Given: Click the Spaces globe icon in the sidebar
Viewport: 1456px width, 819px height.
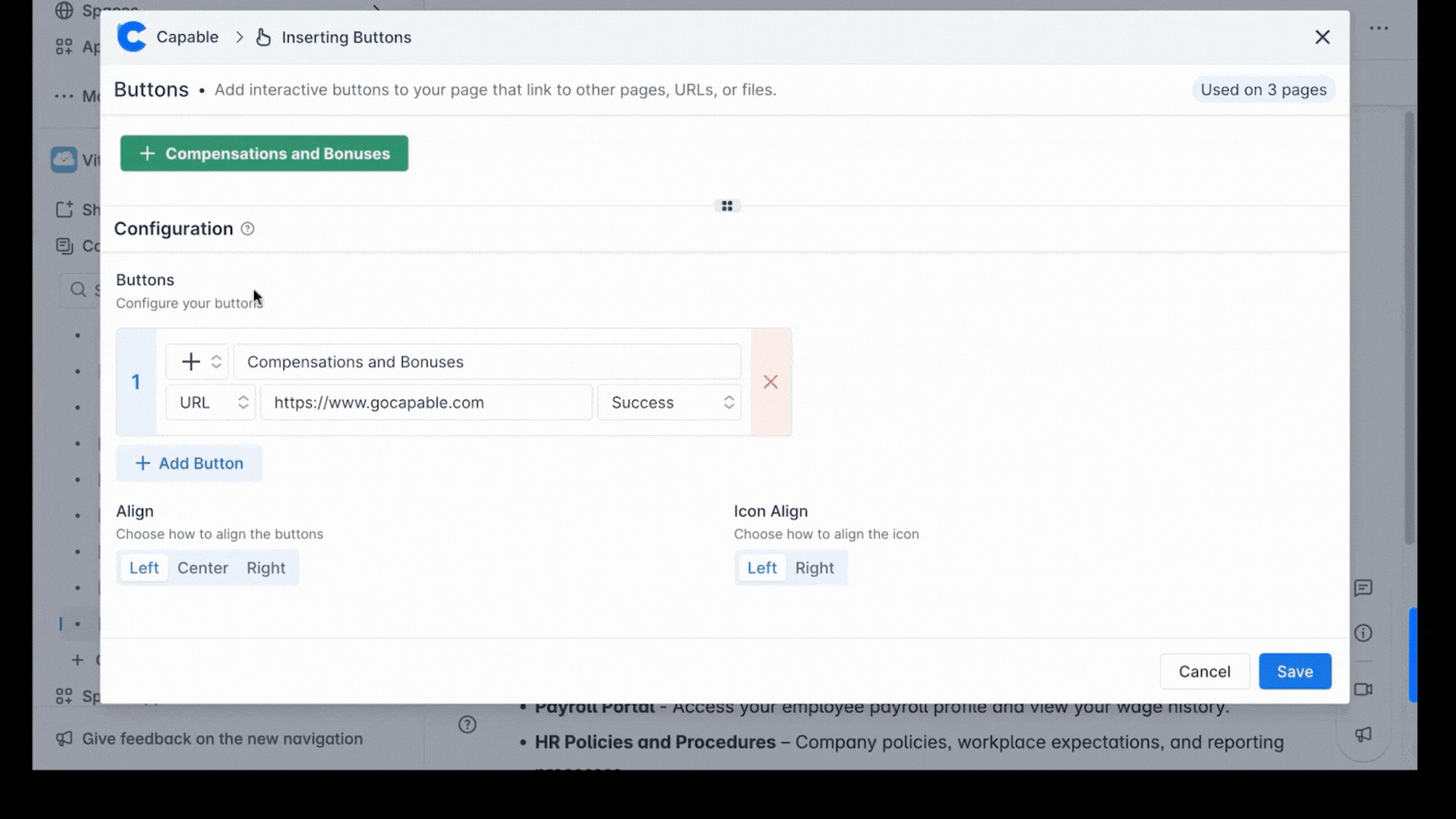Looking at the screenshot, I should (x=64, y=10).
